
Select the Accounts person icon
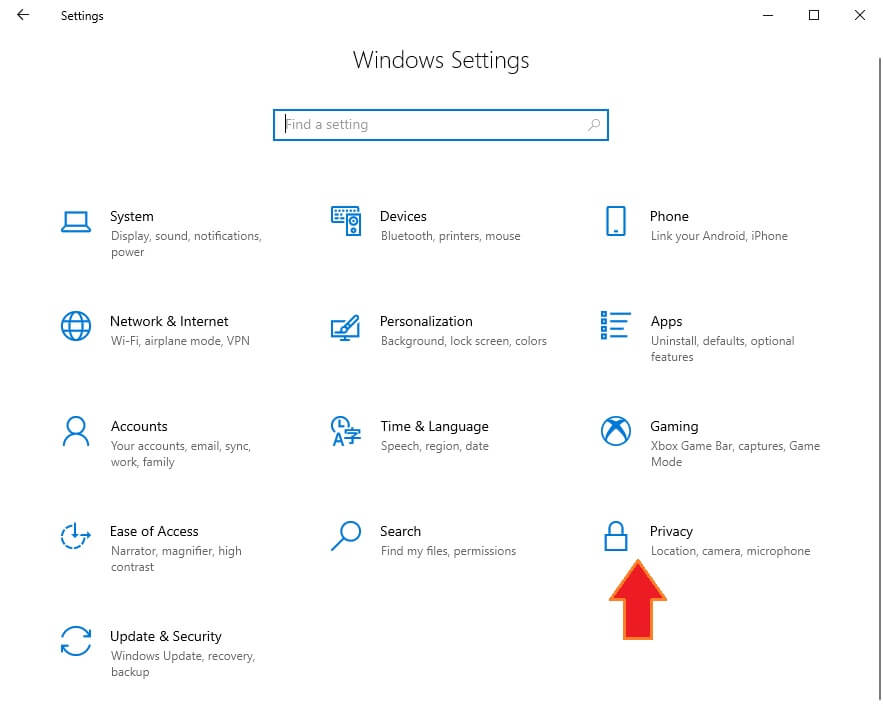coord(75,431)
